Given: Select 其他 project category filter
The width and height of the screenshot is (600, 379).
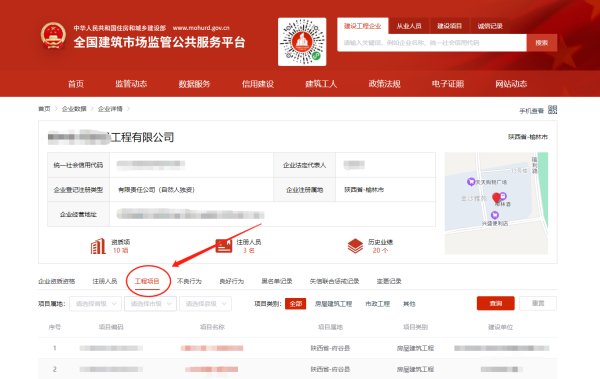Looking at the screenshot, I should (409, 304).
